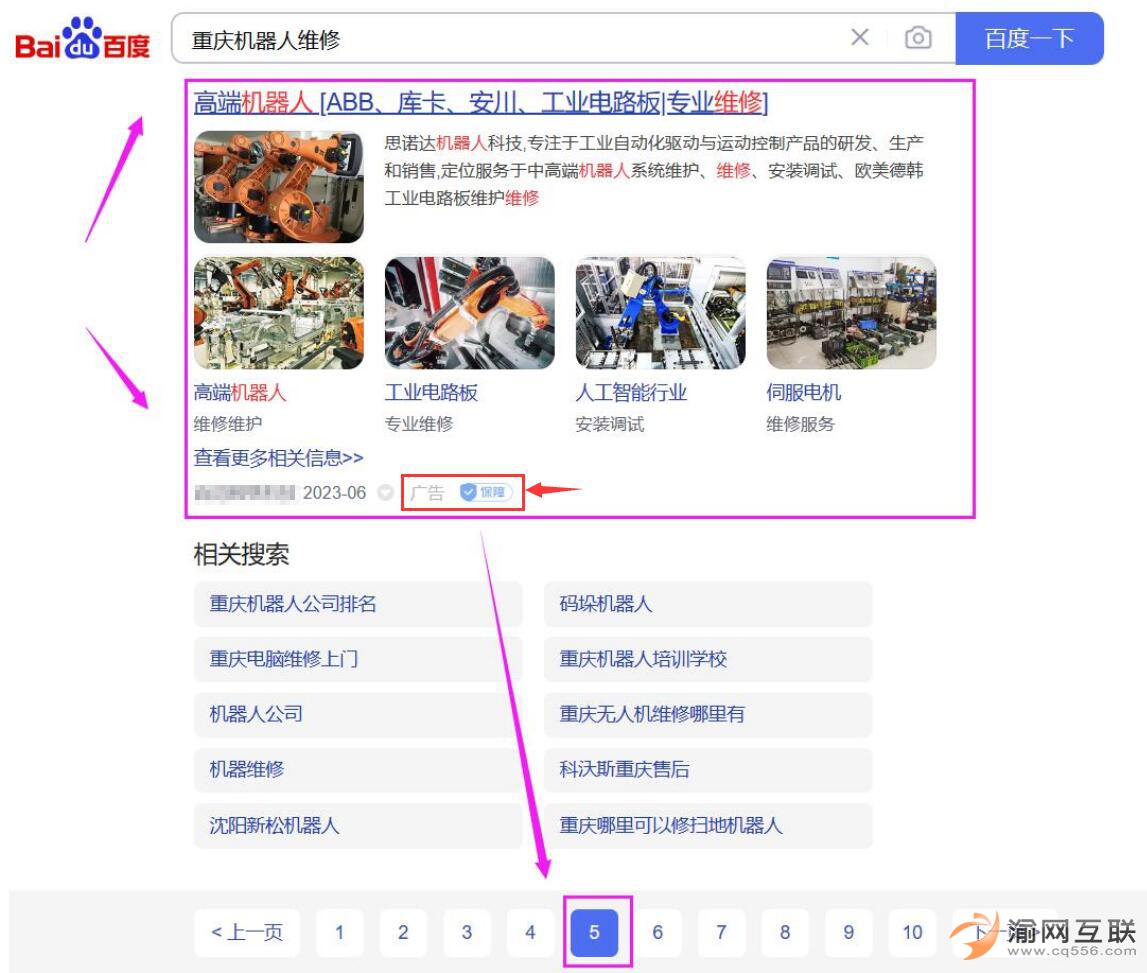Screen dimensions: 1147x973
Task: Click the large robot ad thumbnail
Action: click(x=278, y=187)
